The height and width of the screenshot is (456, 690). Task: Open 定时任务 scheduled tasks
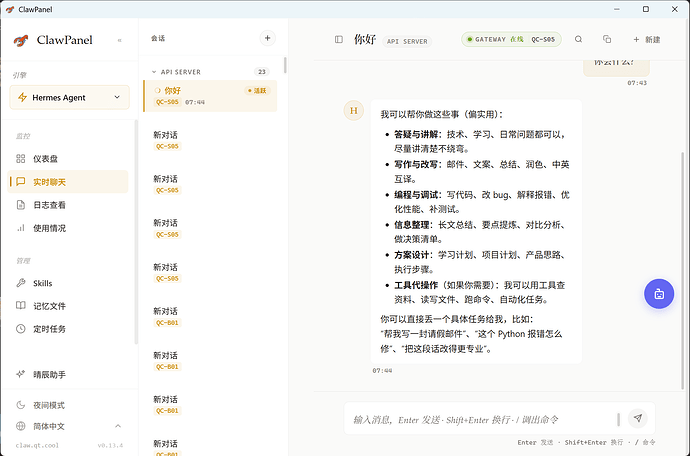click(68, 329)
